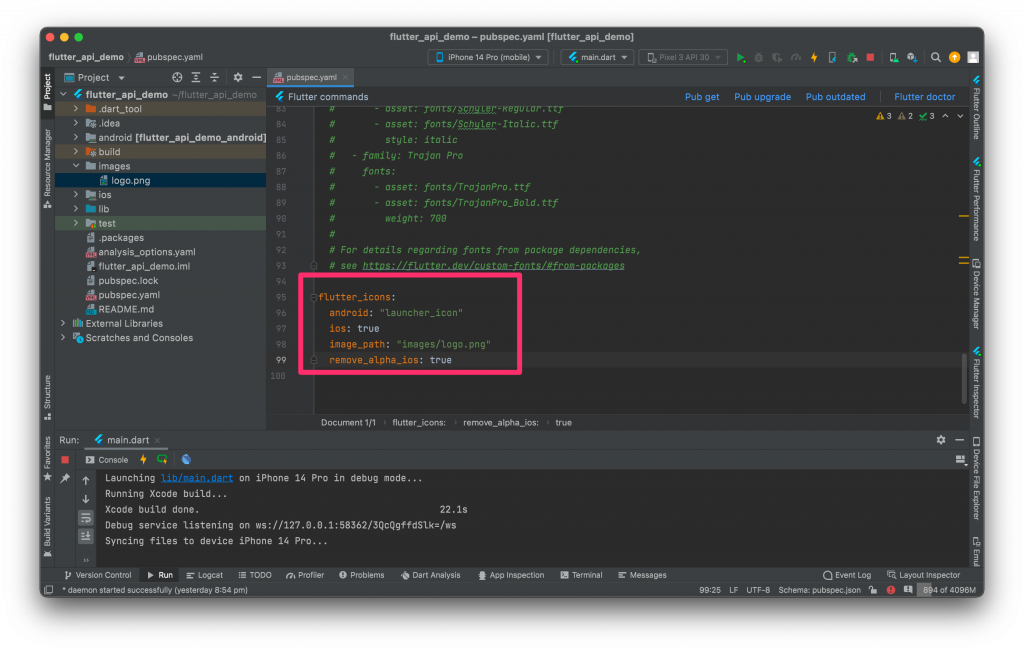1024x650 pixels.
Task: Click the Hot Restart icon in Run console
Action: pos(161,459)
